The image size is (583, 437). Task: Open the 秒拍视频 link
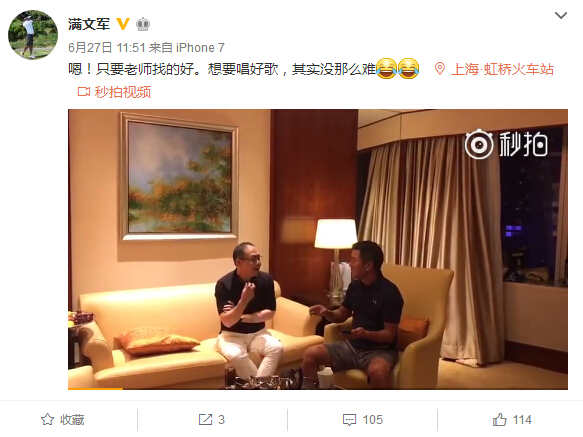pyautogui.click(x=123, y=92)
